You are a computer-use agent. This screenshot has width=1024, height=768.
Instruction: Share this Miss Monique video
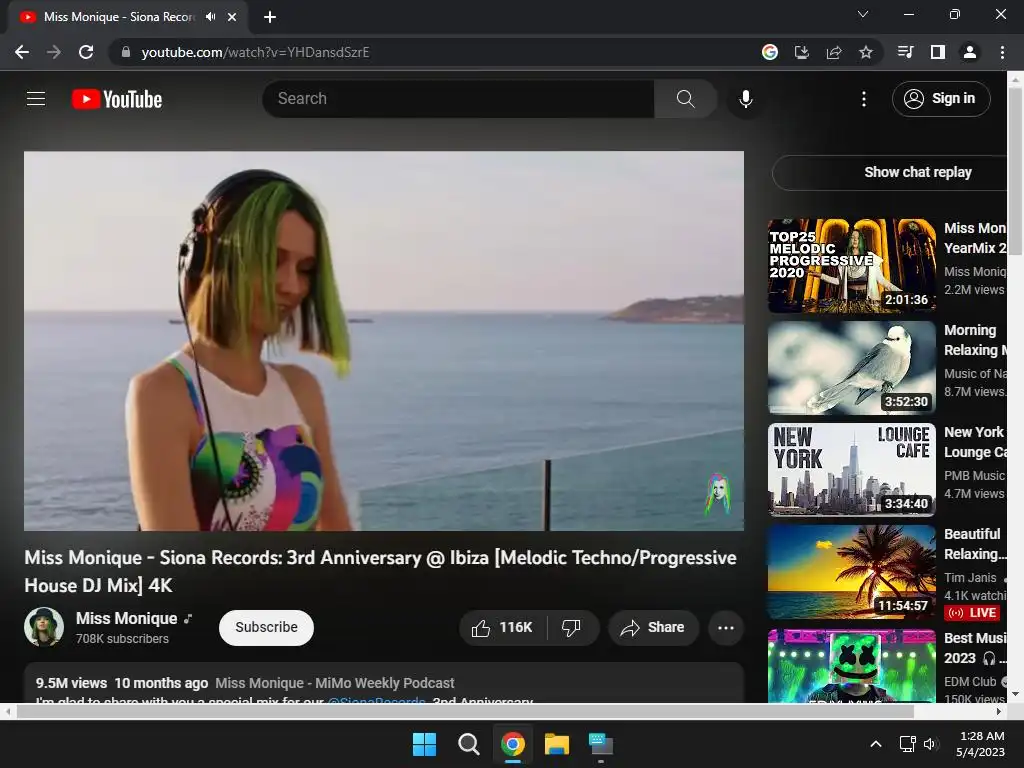[x=653, y=628]
